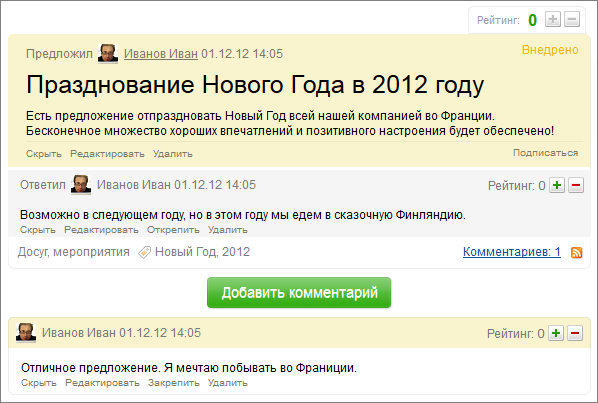Click the red minus on the official answer rating
The image size is (598, 403).
tap(576, 185)
